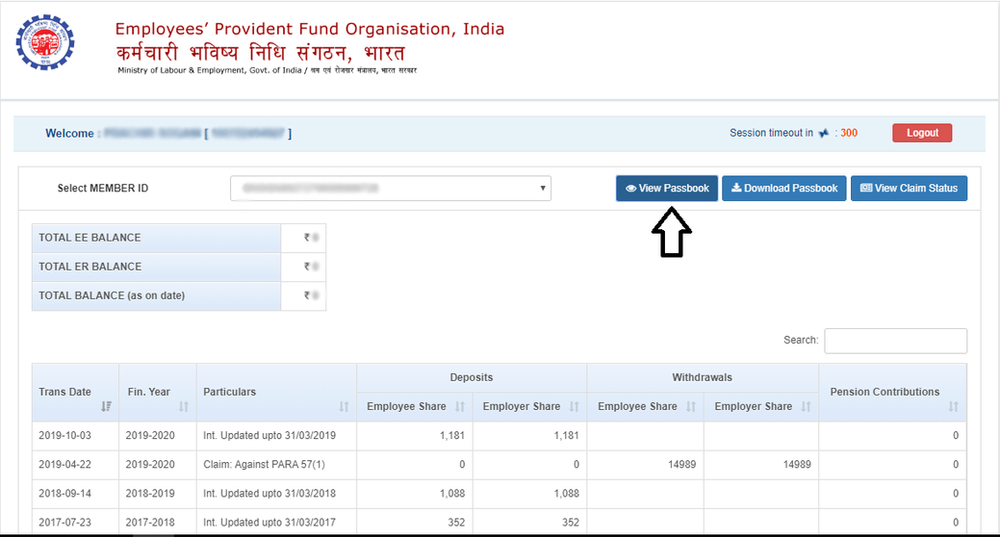Select 'Int. Updated upto 31/03/2017' entry

269,522
